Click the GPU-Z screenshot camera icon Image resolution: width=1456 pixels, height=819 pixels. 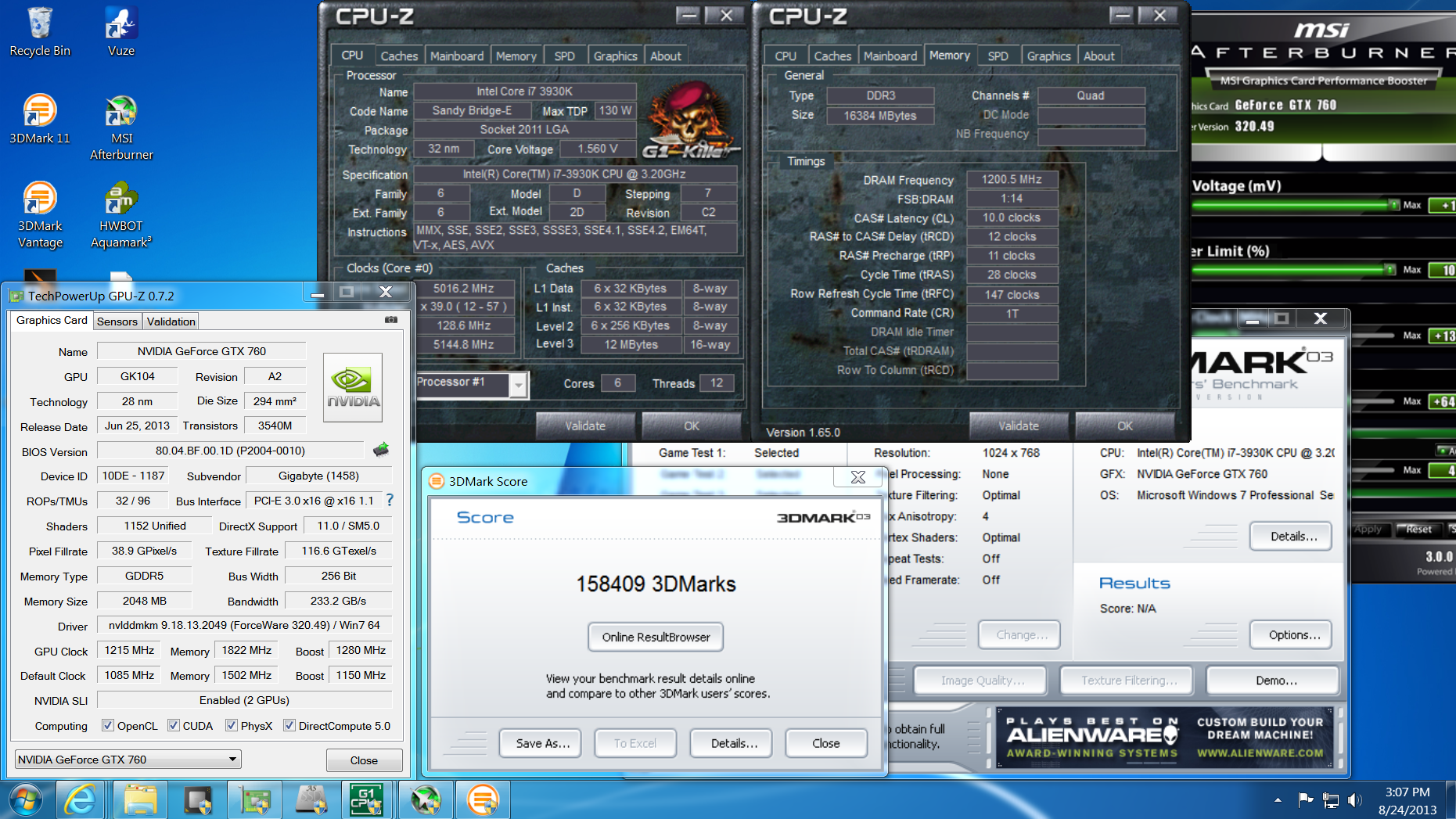[x=391, y=320]
